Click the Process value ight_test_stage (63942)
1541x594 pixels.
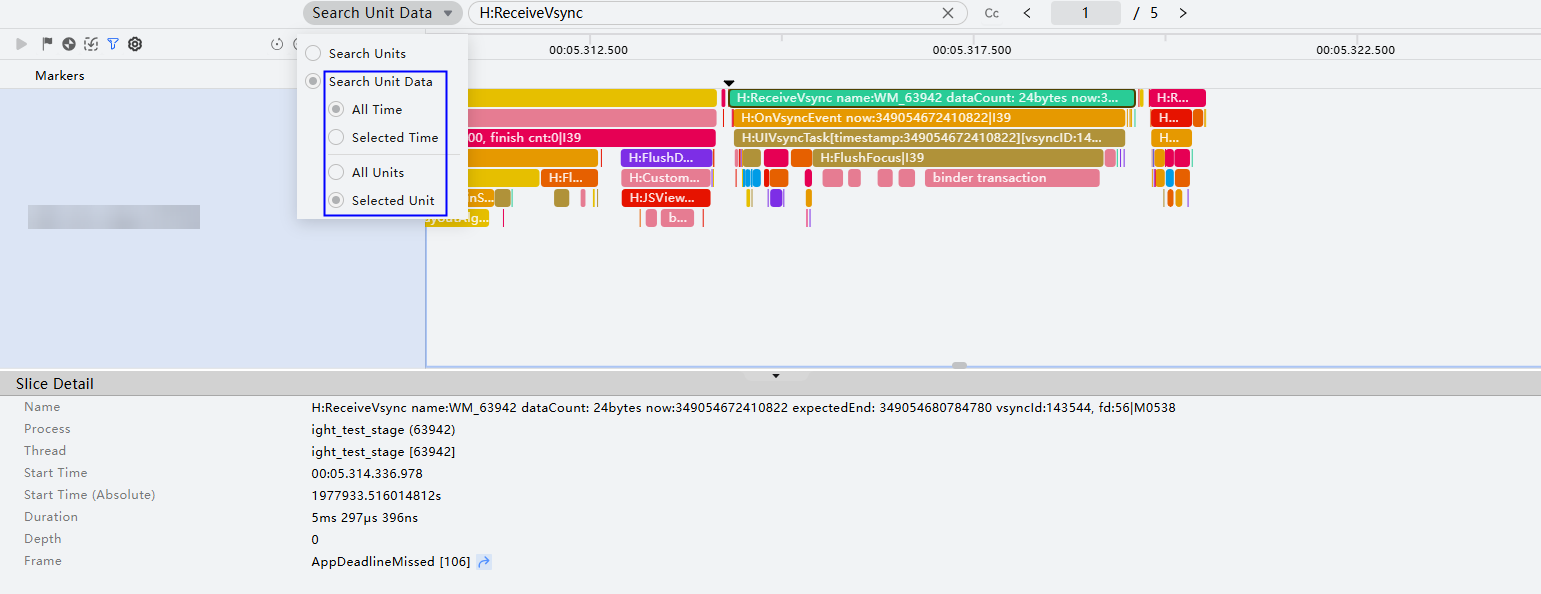coord(384,429)
